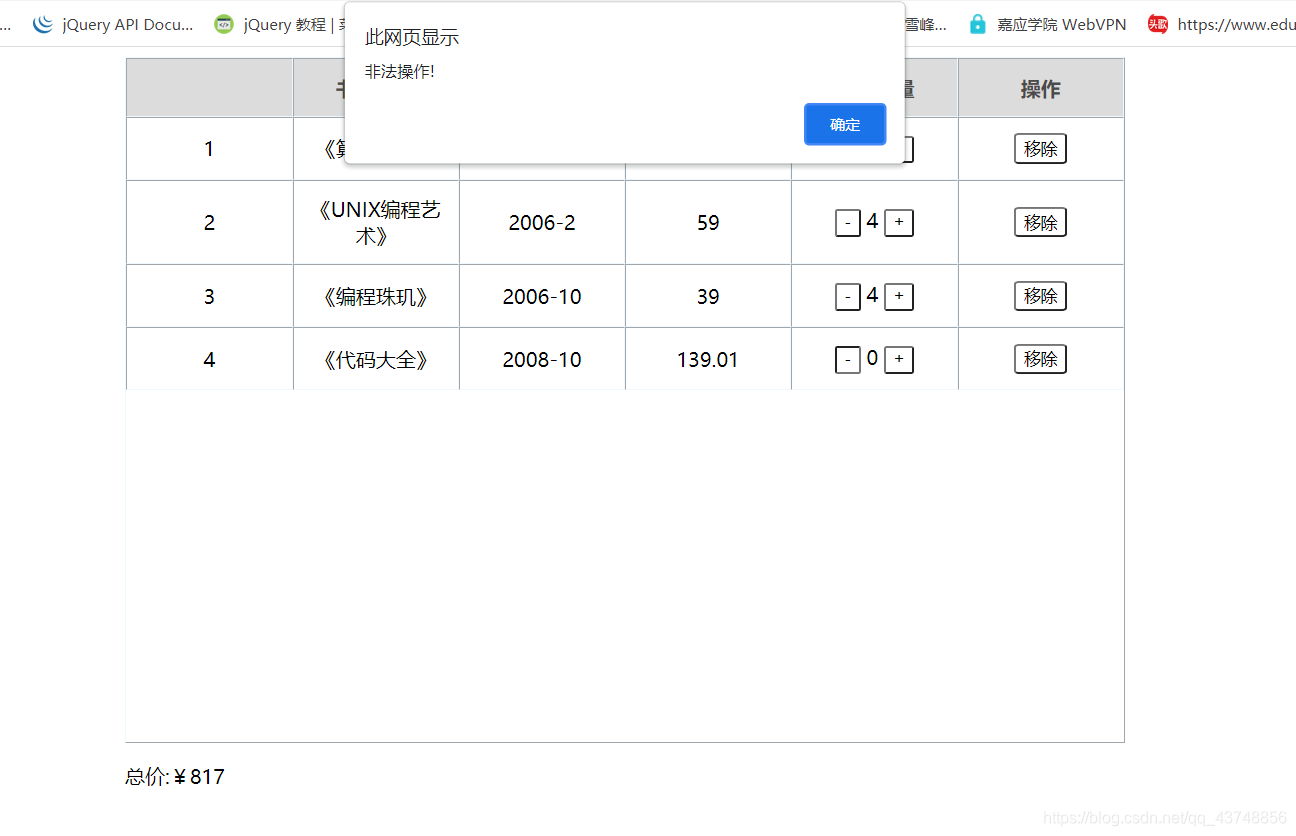Click 嘉应学院 WebVPN bookmark text
1296x836 pixels.
tap(1061, 25)
